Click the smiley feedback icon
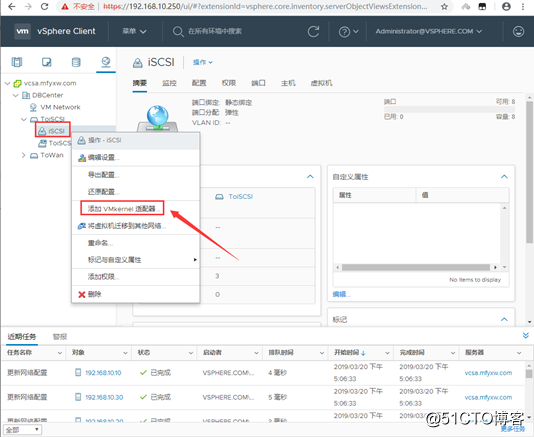The width and height of the screenshot is (534, 437). click(518, 31)
